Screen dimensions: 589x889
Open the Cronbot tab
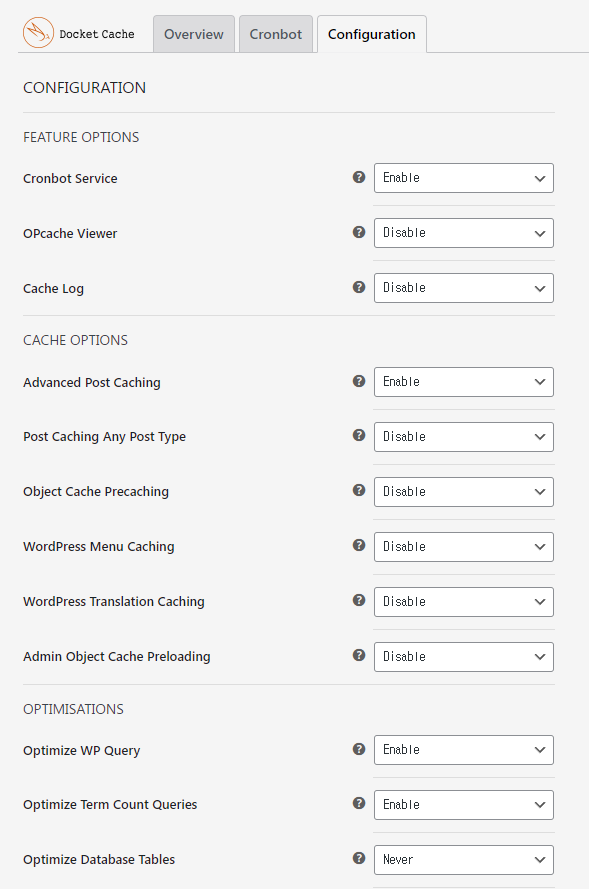coord(276,34)
